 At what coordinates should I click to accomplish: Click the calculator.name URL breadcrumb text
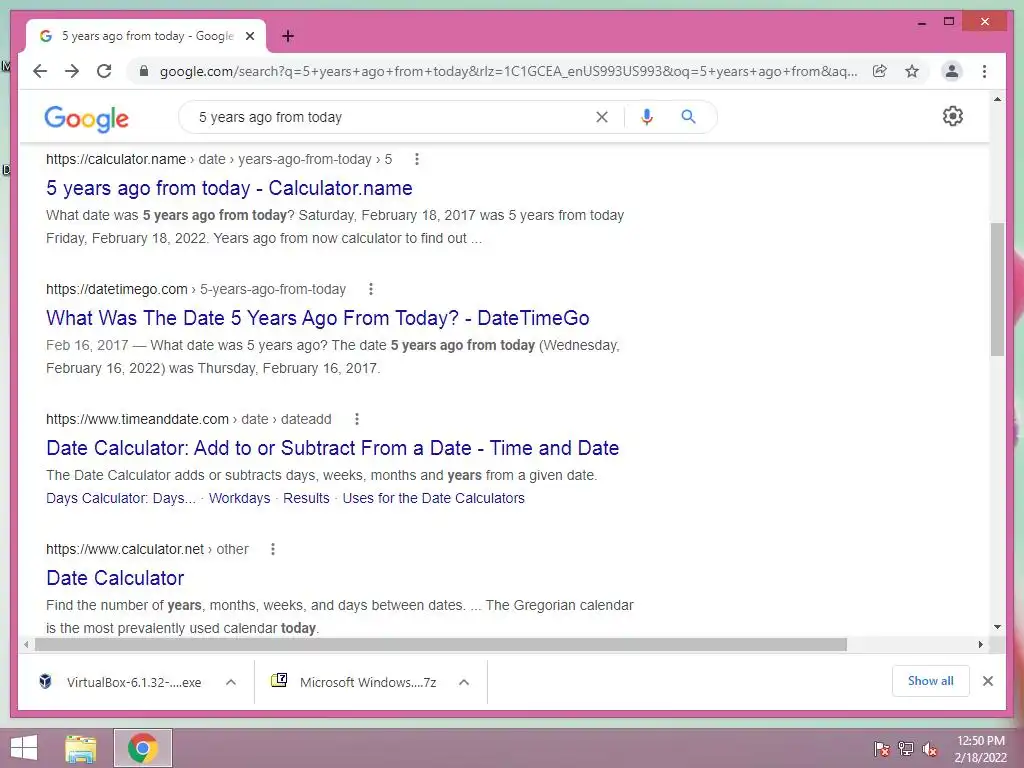coord(219,159)
